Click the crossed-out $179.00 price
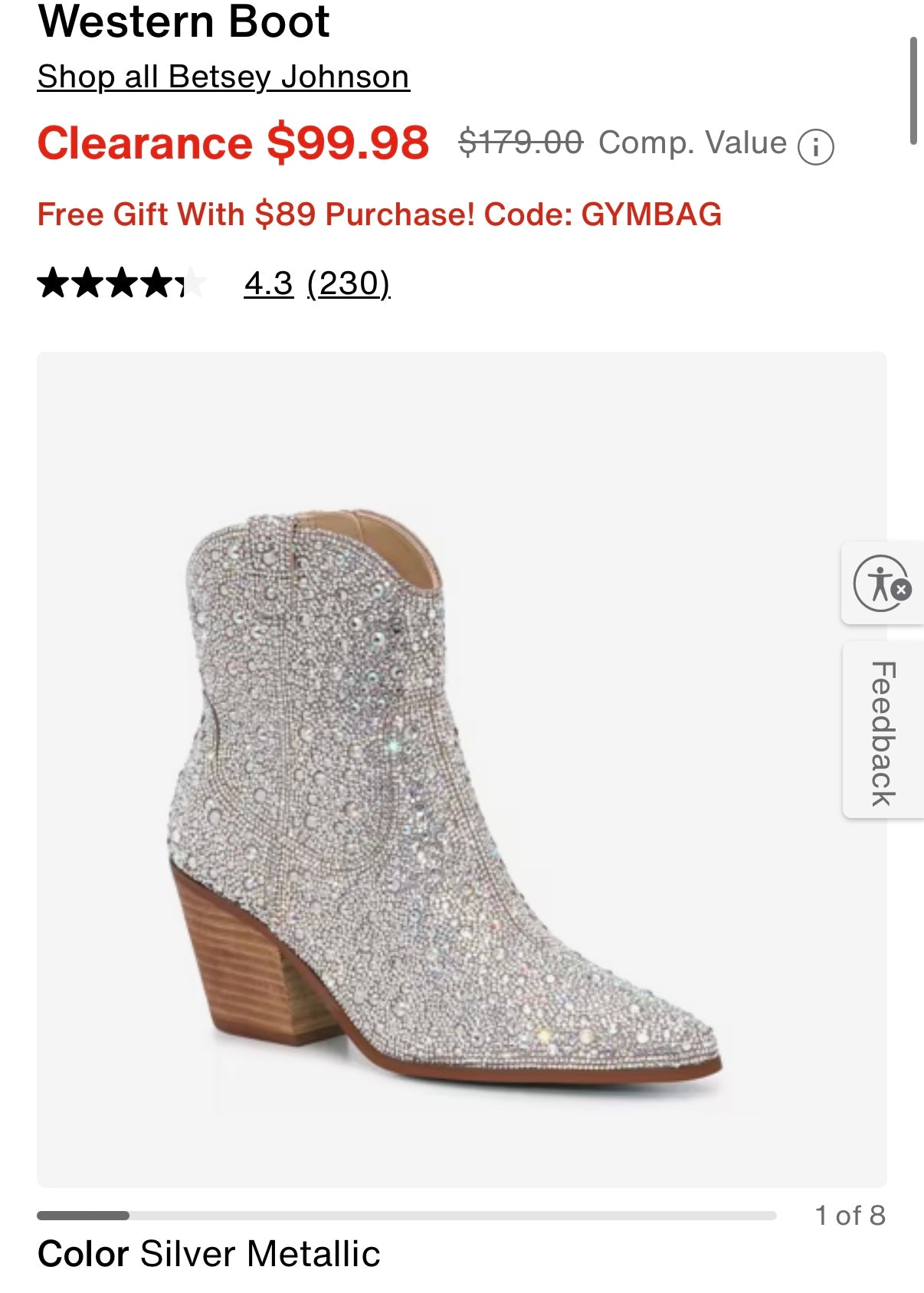Image resolution: width=924 pixels, height=1293 pixels. tap(520, 143)
